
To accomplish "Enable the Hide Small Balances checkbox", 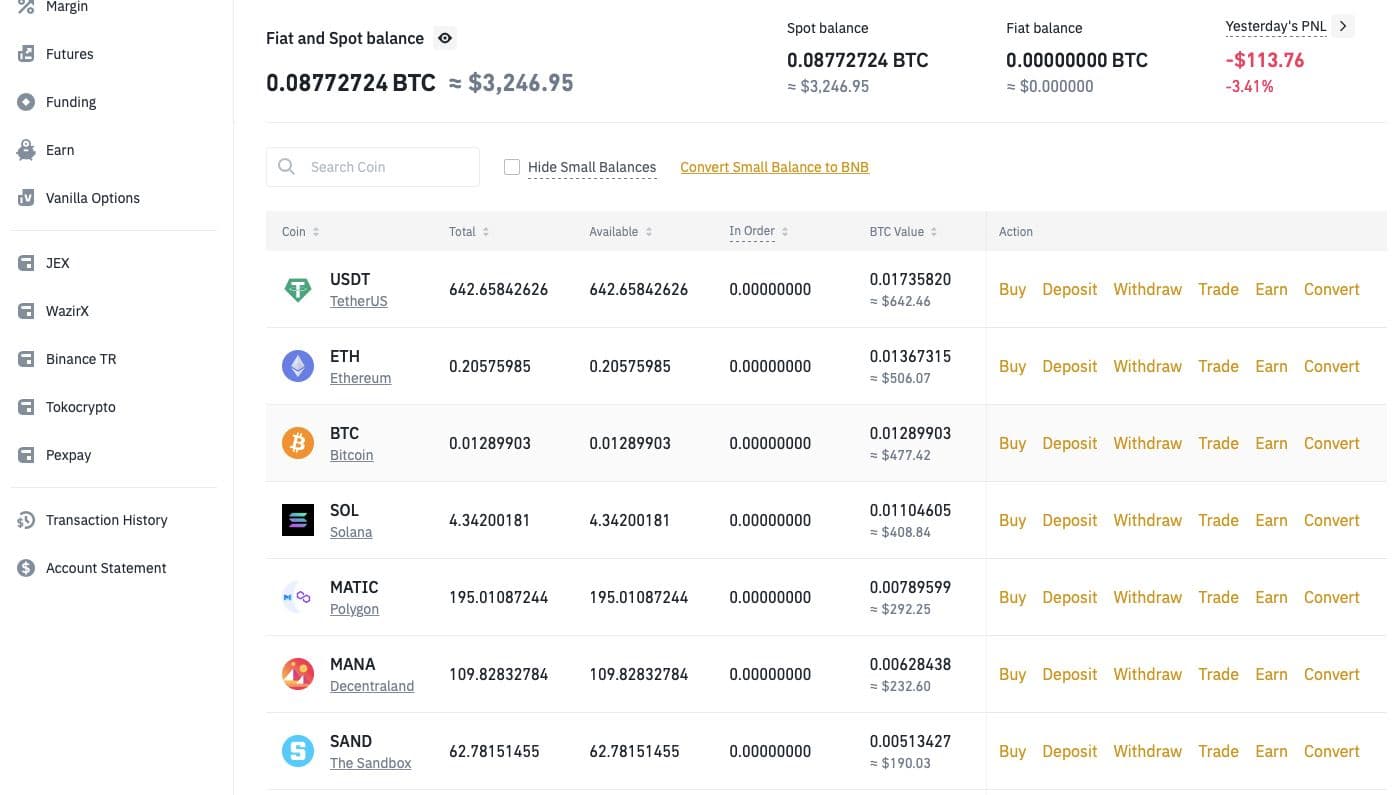I will coord(512,167).
